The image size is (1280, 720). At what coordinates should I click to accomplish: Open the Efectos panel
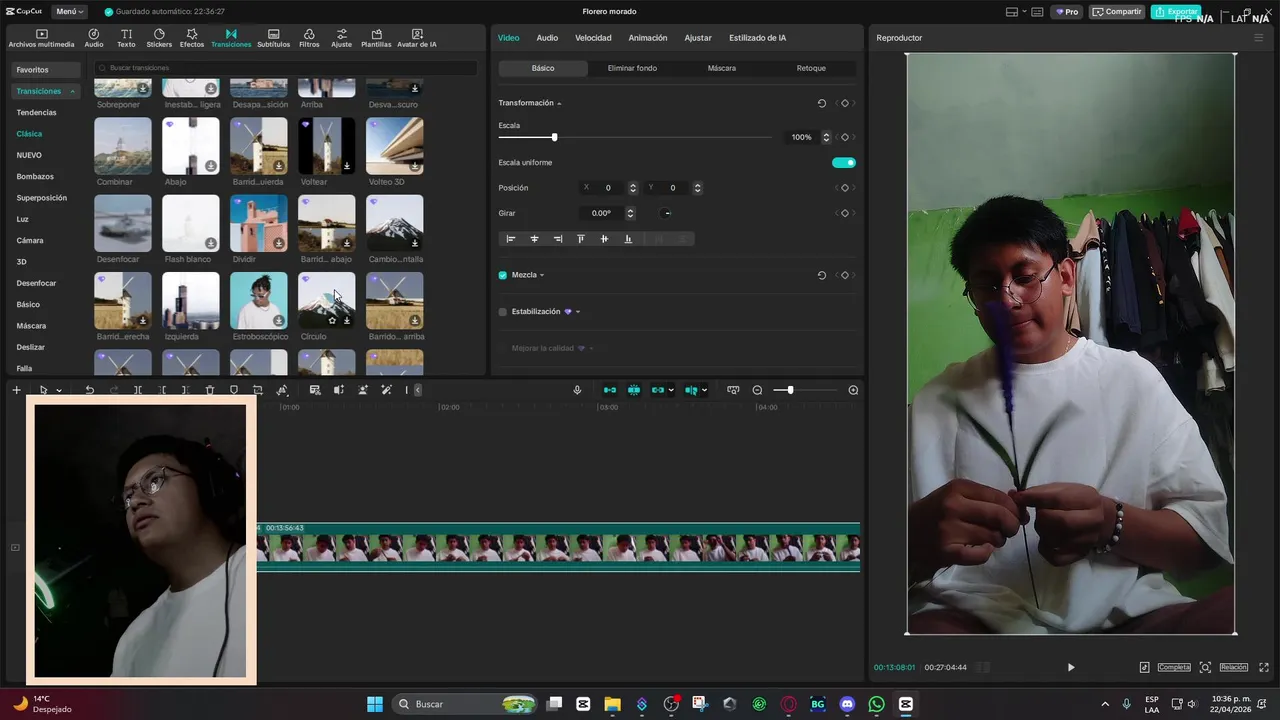coord(192,38)
